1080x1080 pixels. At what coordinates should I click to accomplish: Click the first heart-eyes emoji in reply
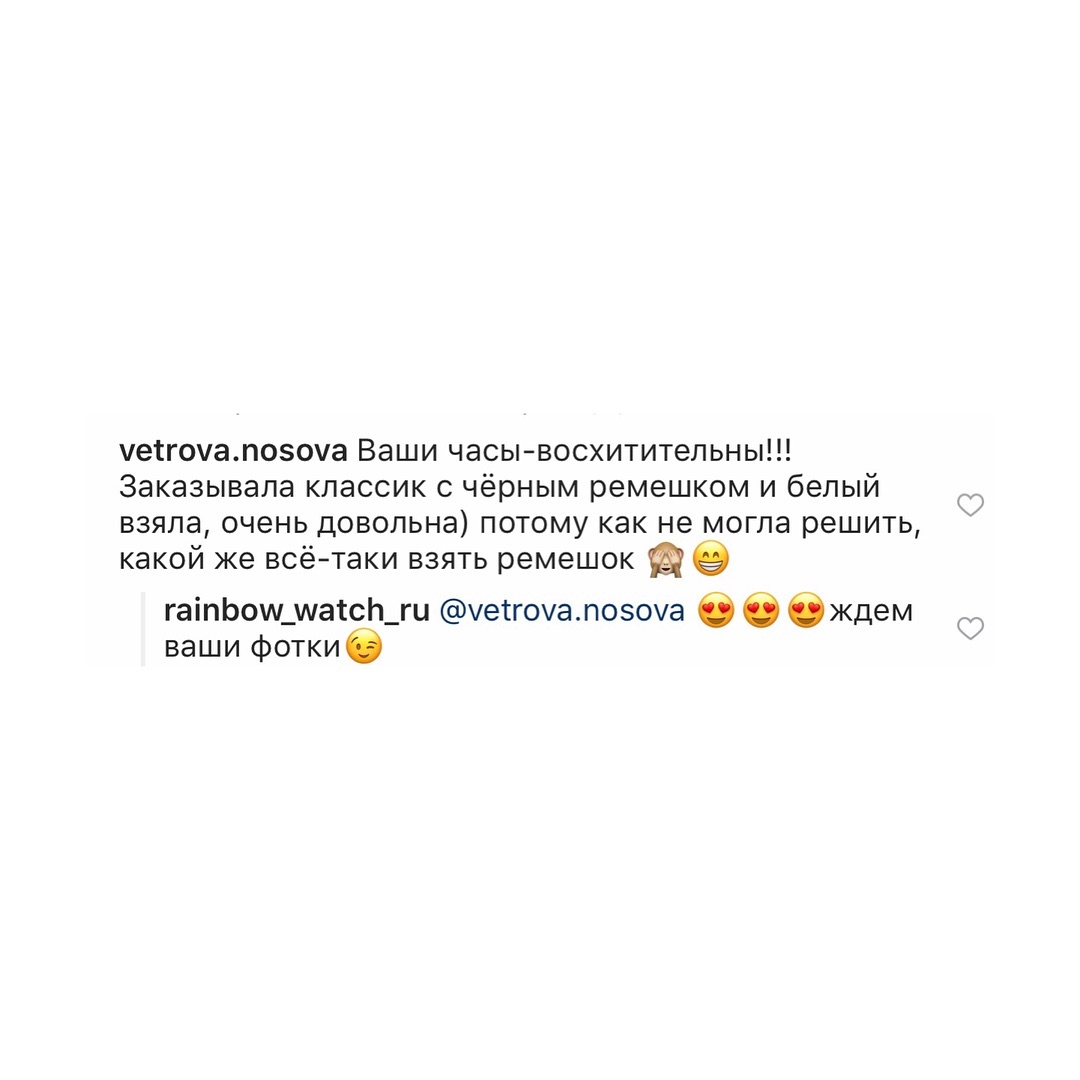click(716, 610)
